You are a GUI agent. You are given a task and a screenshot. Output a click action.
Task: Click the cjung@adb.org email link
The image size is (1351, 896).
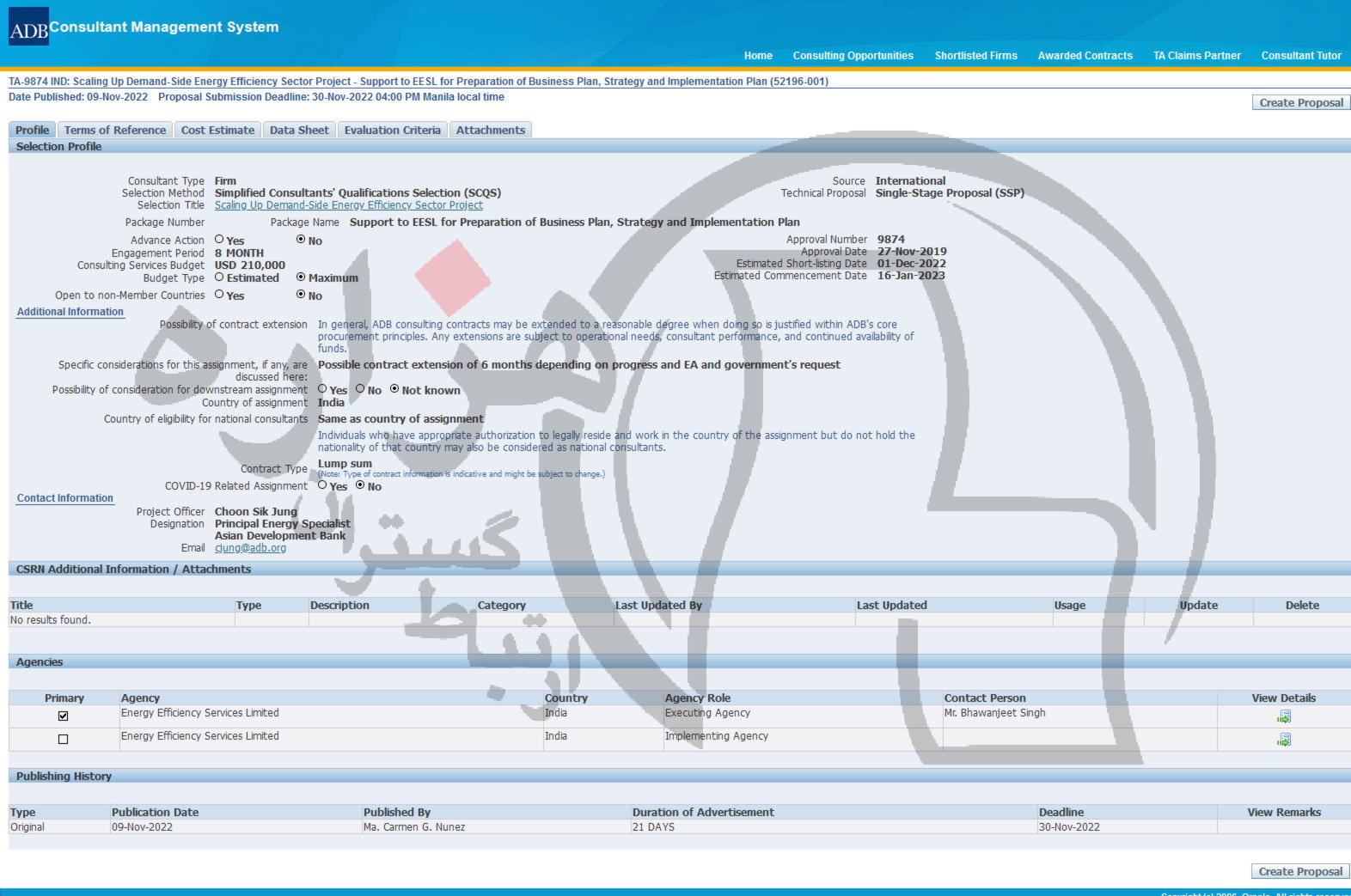(250, 548)
